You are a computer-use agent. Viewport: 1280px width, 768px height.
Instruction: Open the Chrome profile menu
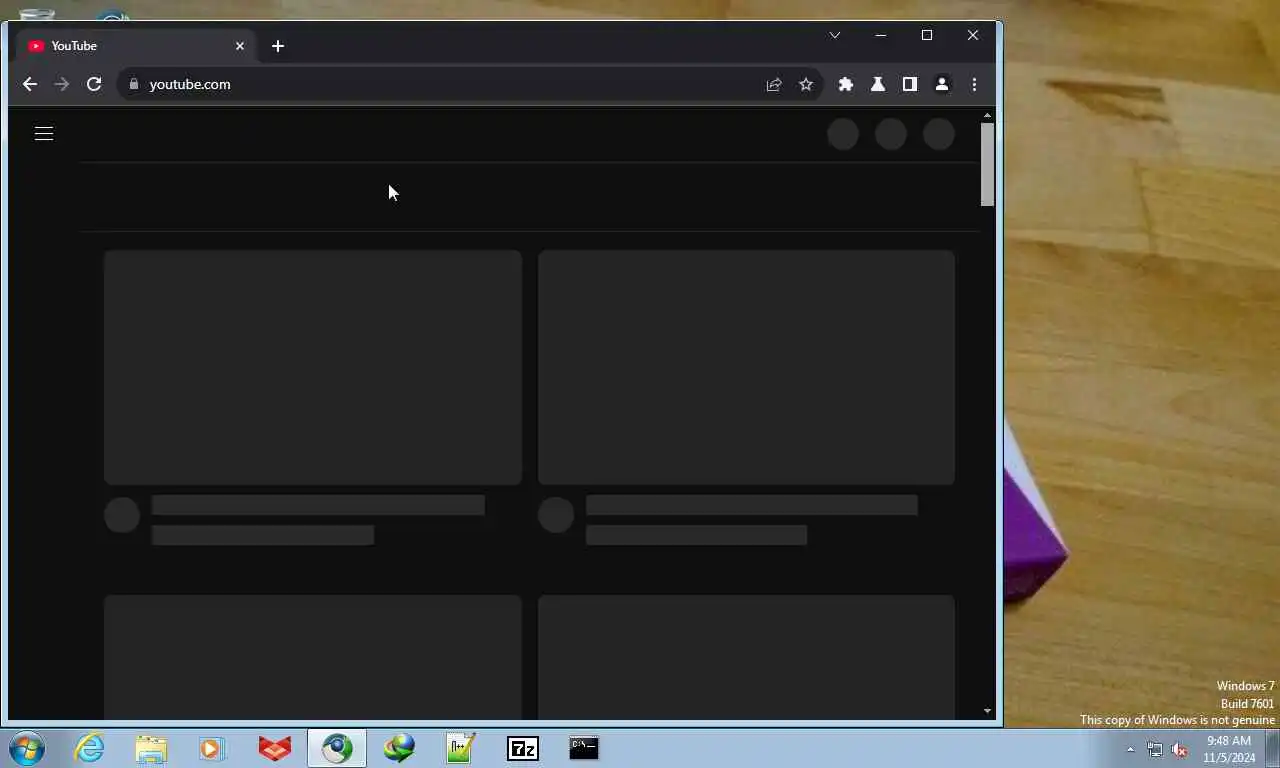click(x=942, y=84)
